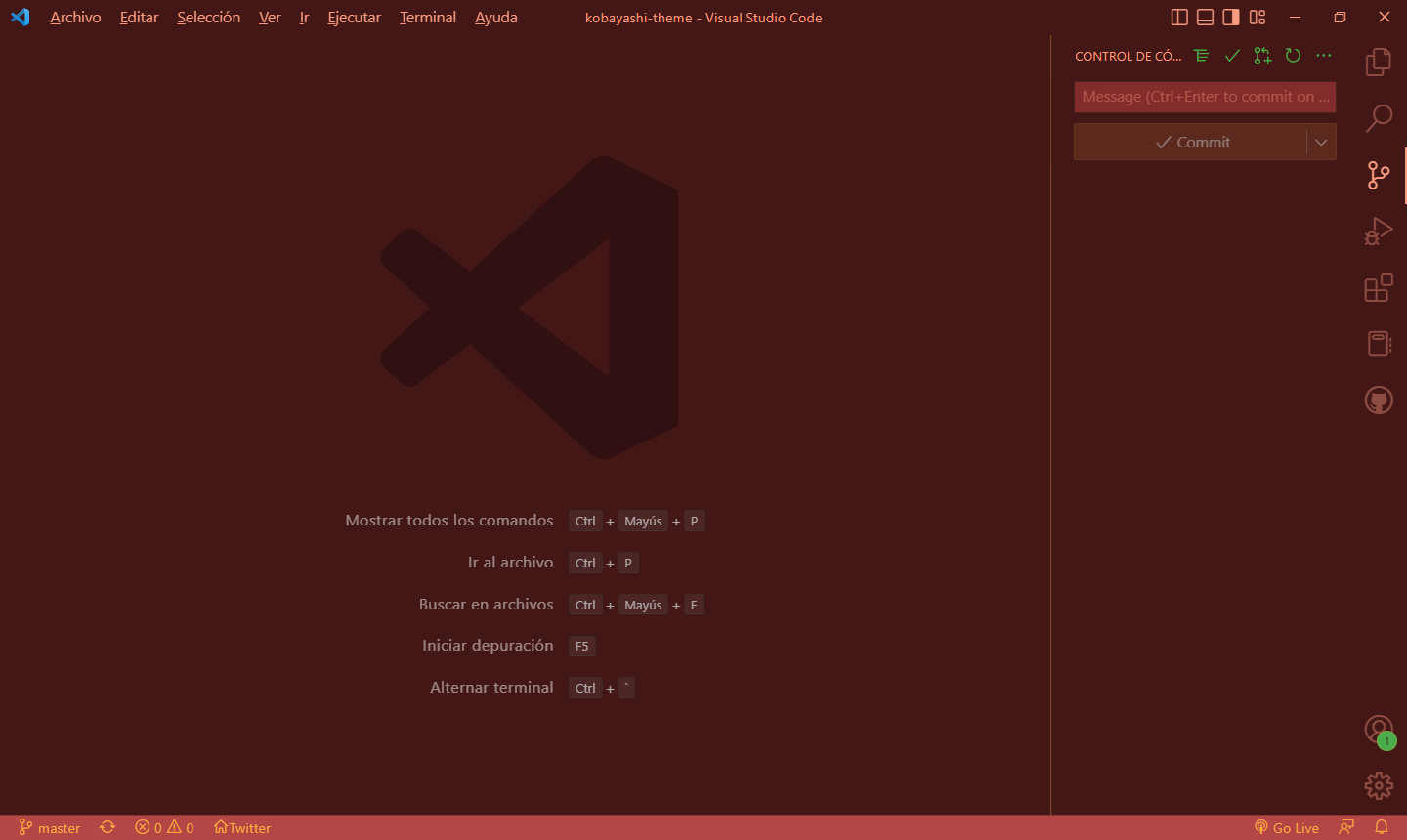The image size is (1407, 840).
Task: Click the feedback icon in status bar
Action: tap(1346, 827)
